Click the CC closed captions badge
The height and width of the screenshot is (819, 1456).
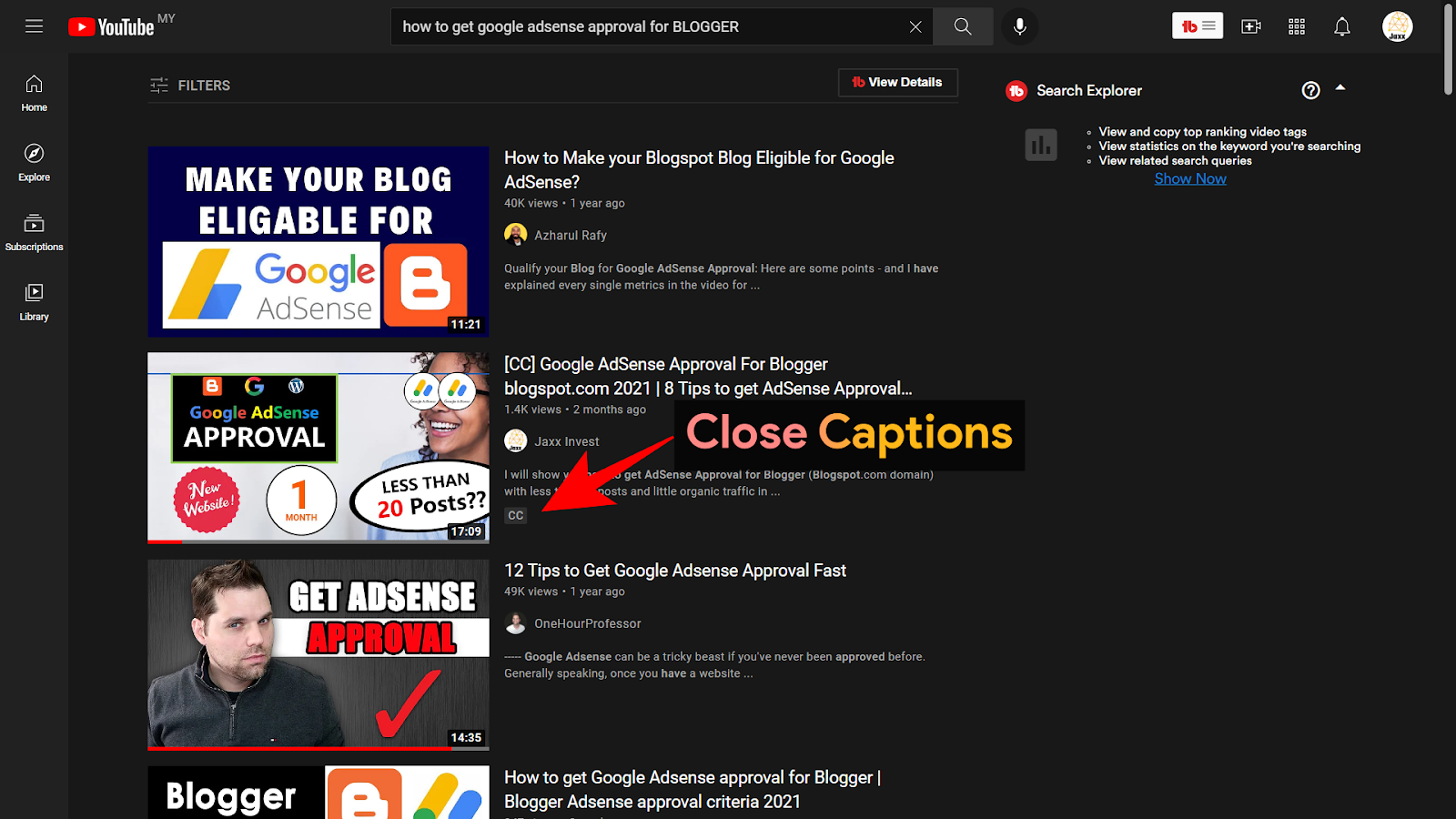pos(516,515)
